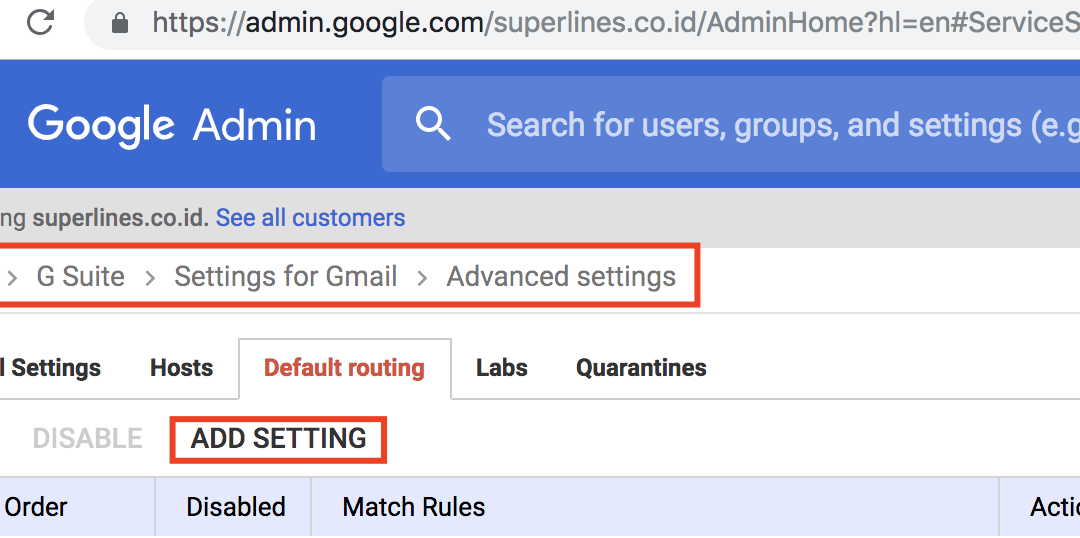
Task: Reload the page with the browser refresh icon
Action: [40, 22]
